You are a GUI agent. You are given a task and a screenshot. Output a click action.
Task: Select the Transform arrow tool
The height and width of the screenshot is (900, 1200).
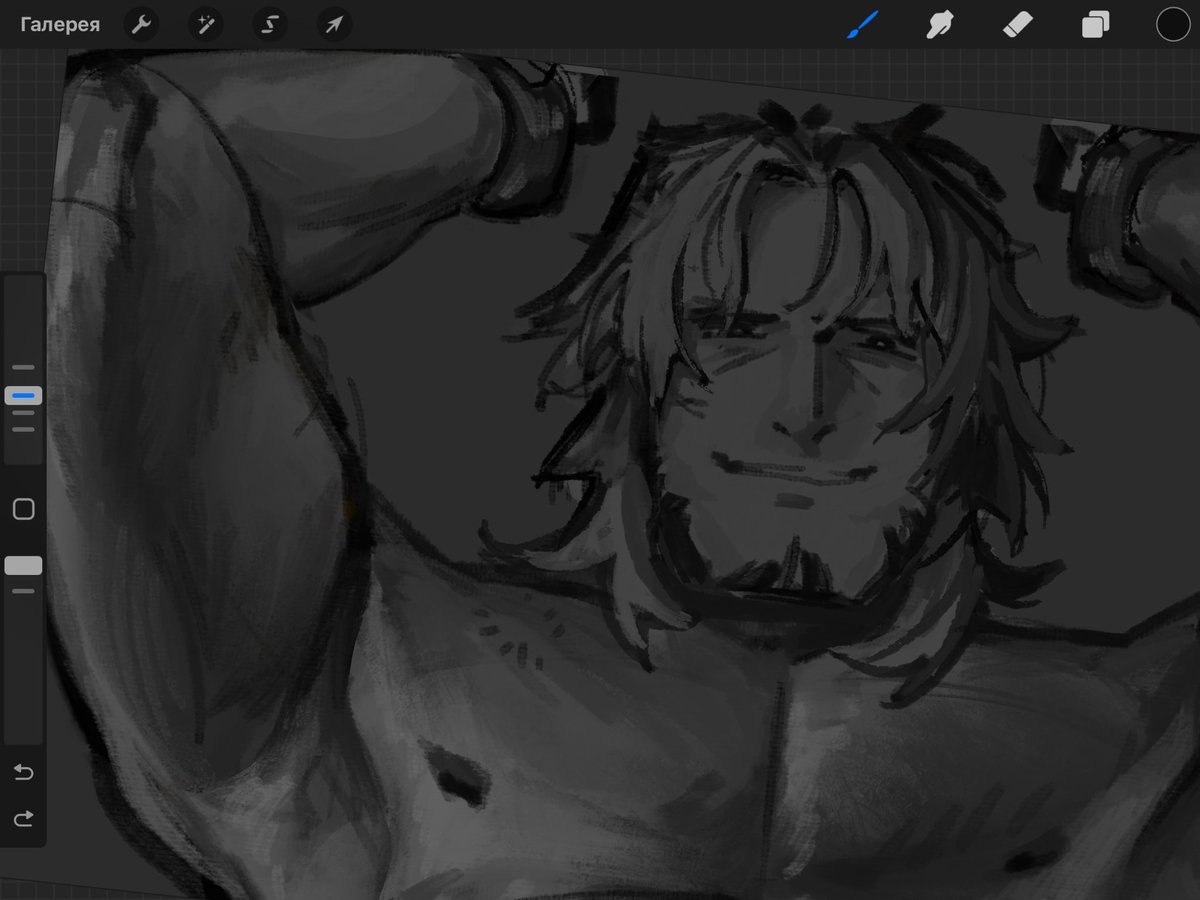tap(333, 24)
